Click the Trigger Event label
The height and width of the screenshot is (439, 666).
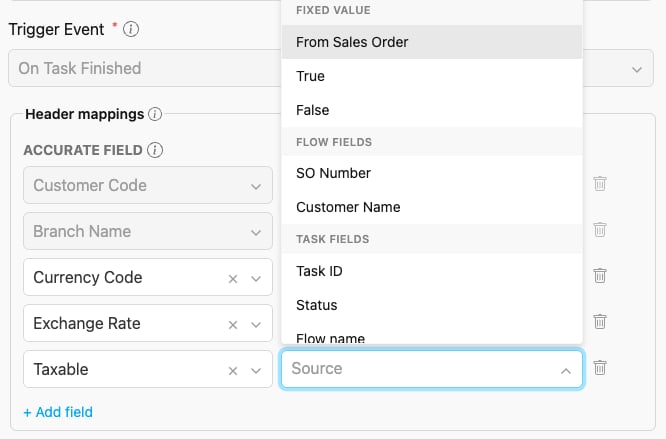tap(56, 29)
